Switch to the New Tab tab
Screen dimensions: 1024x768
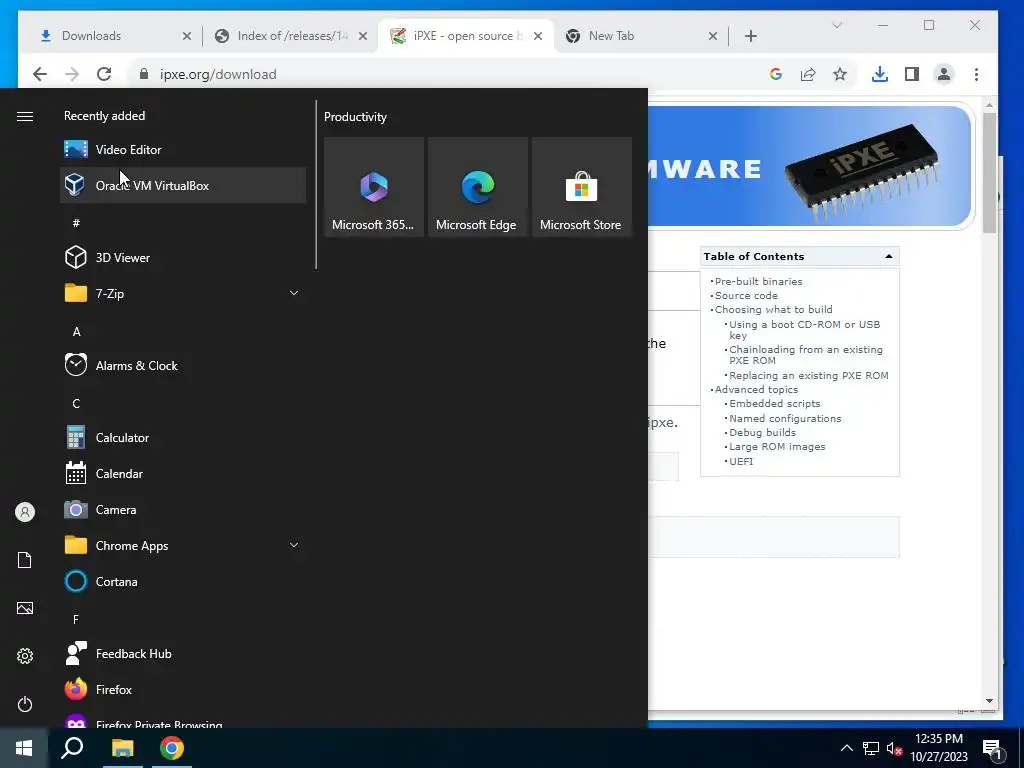[641, 36]
